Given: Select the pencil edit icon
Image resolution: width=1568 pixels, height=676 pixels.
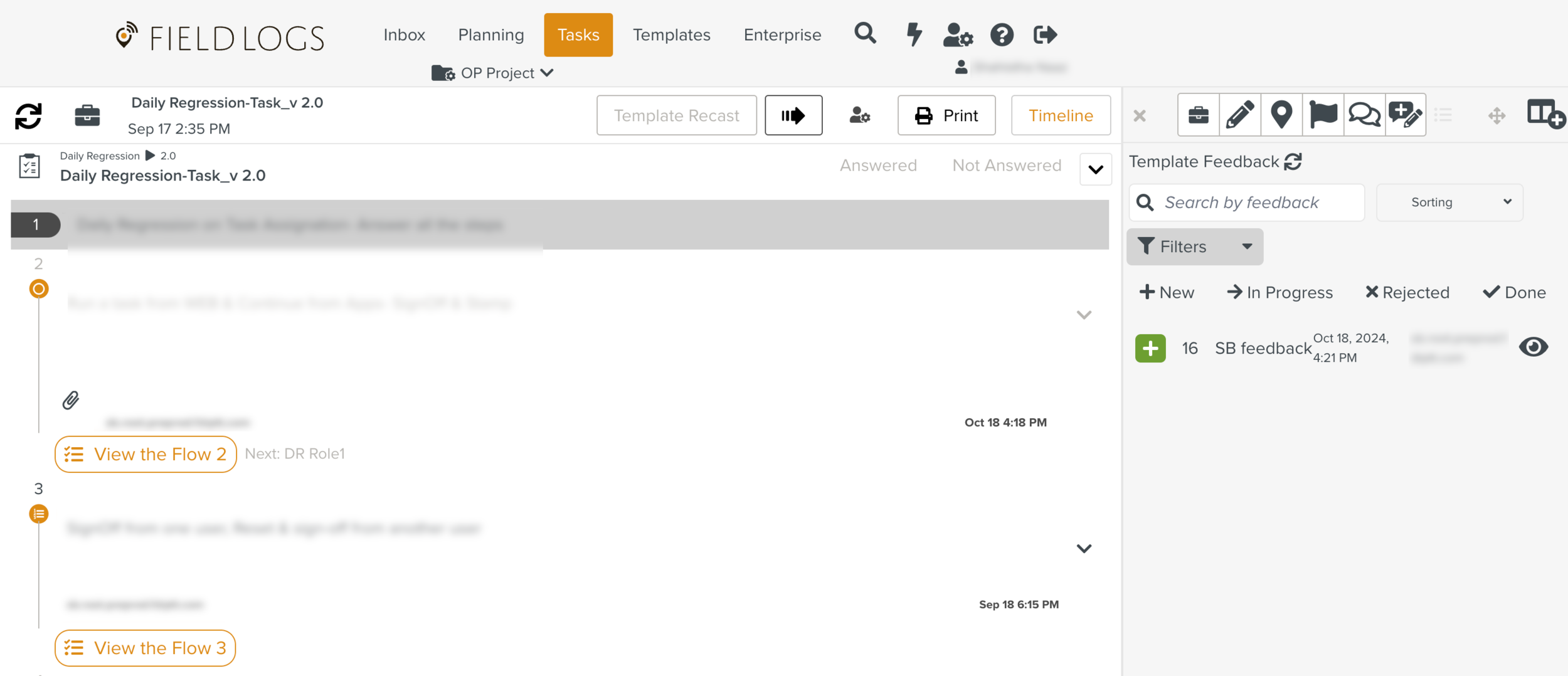Looking at the screenshot, I should [1239, 115].
